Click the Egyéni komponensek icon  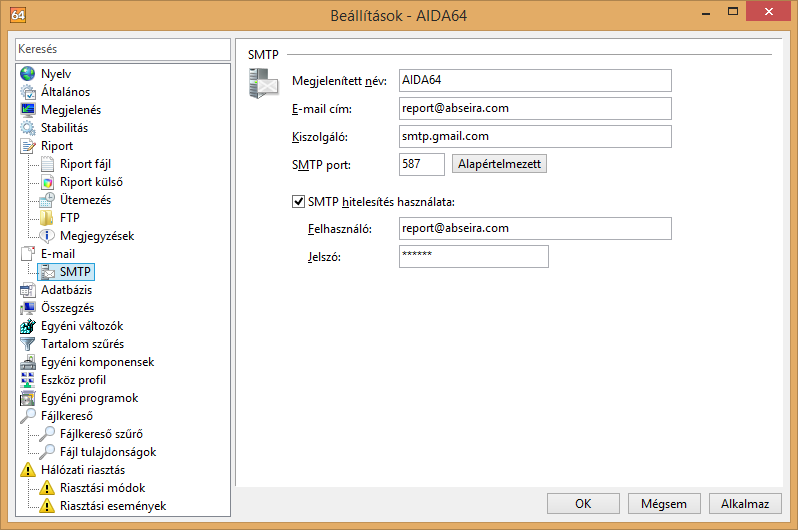click(x=28, y=362)
